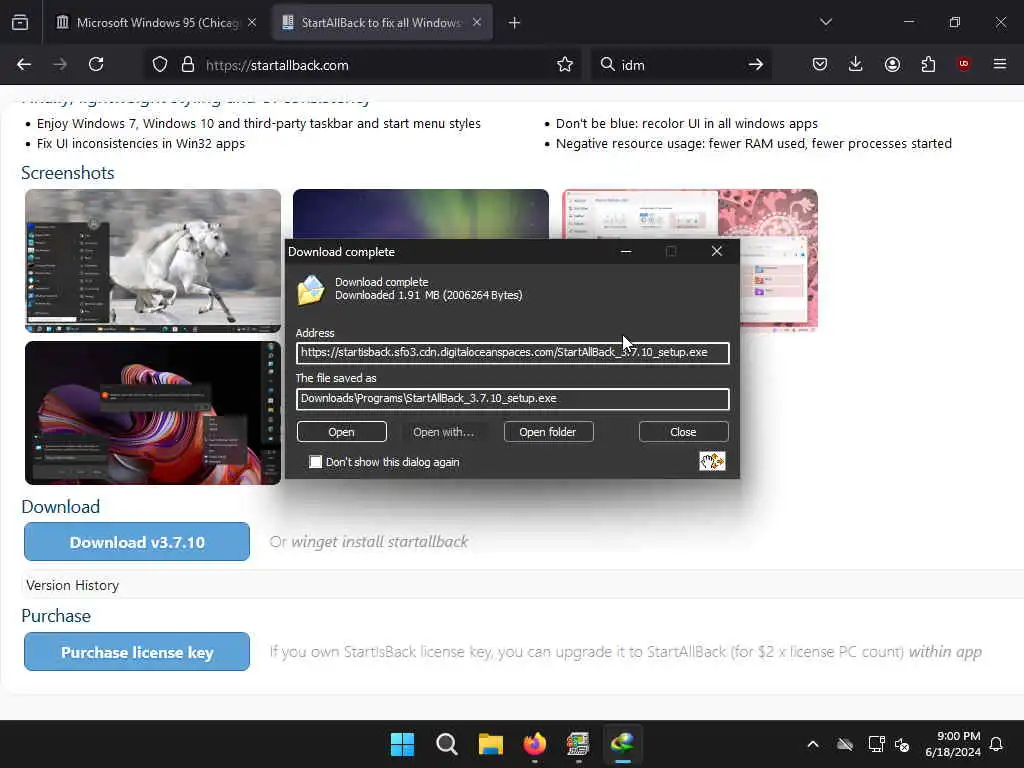Reload the startallback.com page

point(96,64)
